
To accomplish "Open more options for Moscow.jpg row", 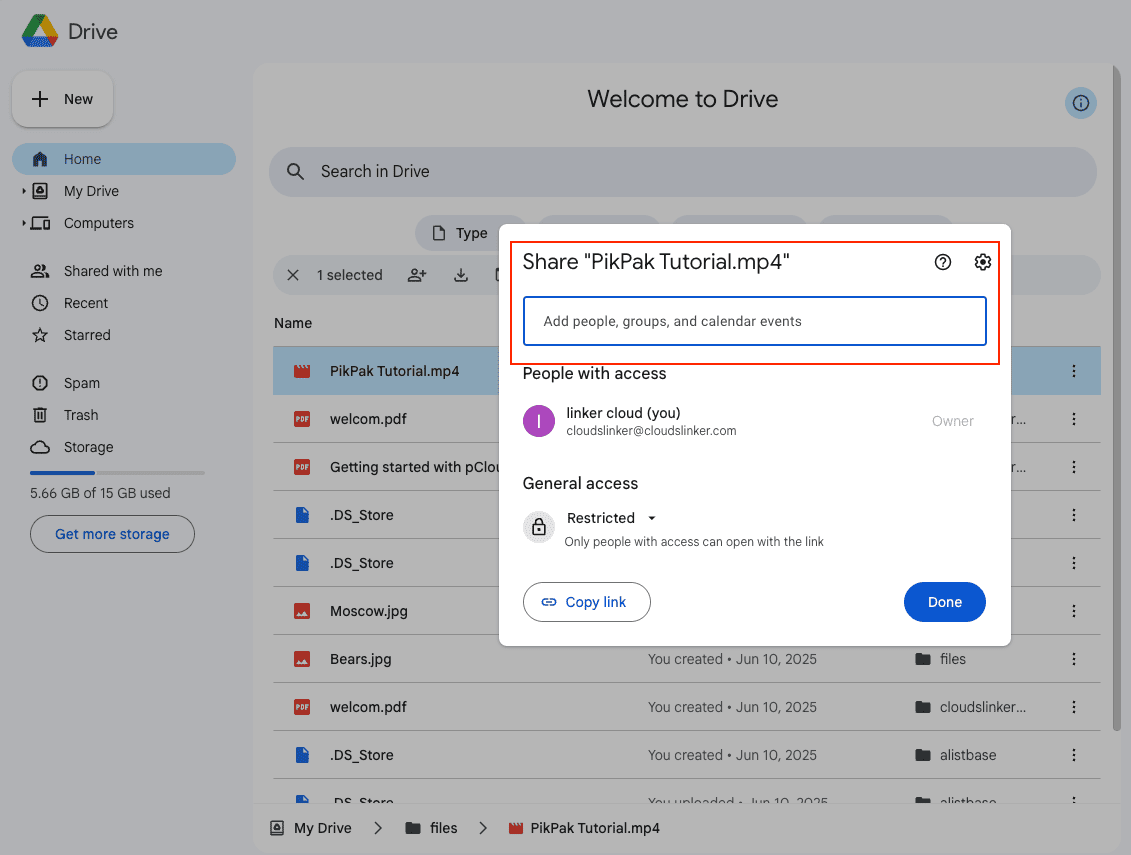I will pos(1074,611).
